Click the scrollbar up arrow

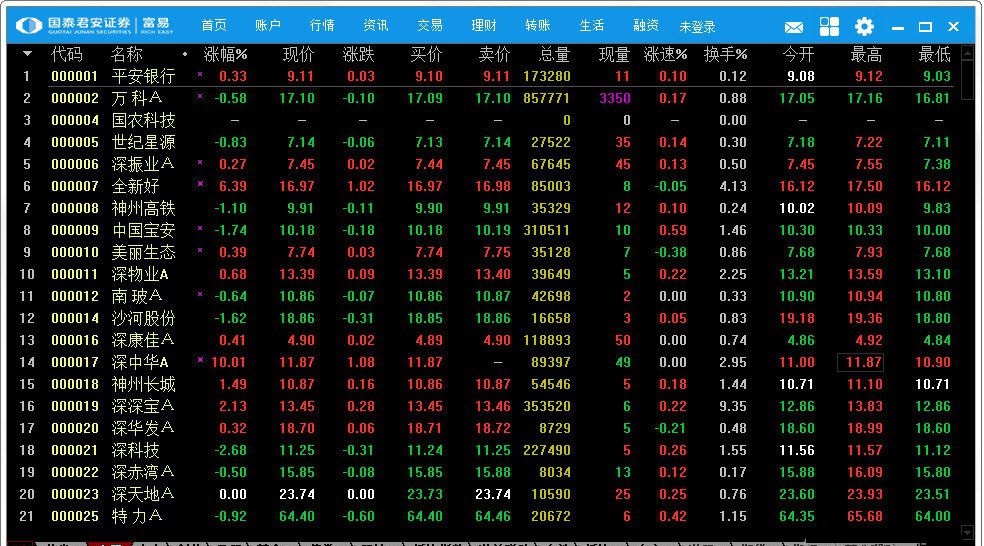click(967, 53)
